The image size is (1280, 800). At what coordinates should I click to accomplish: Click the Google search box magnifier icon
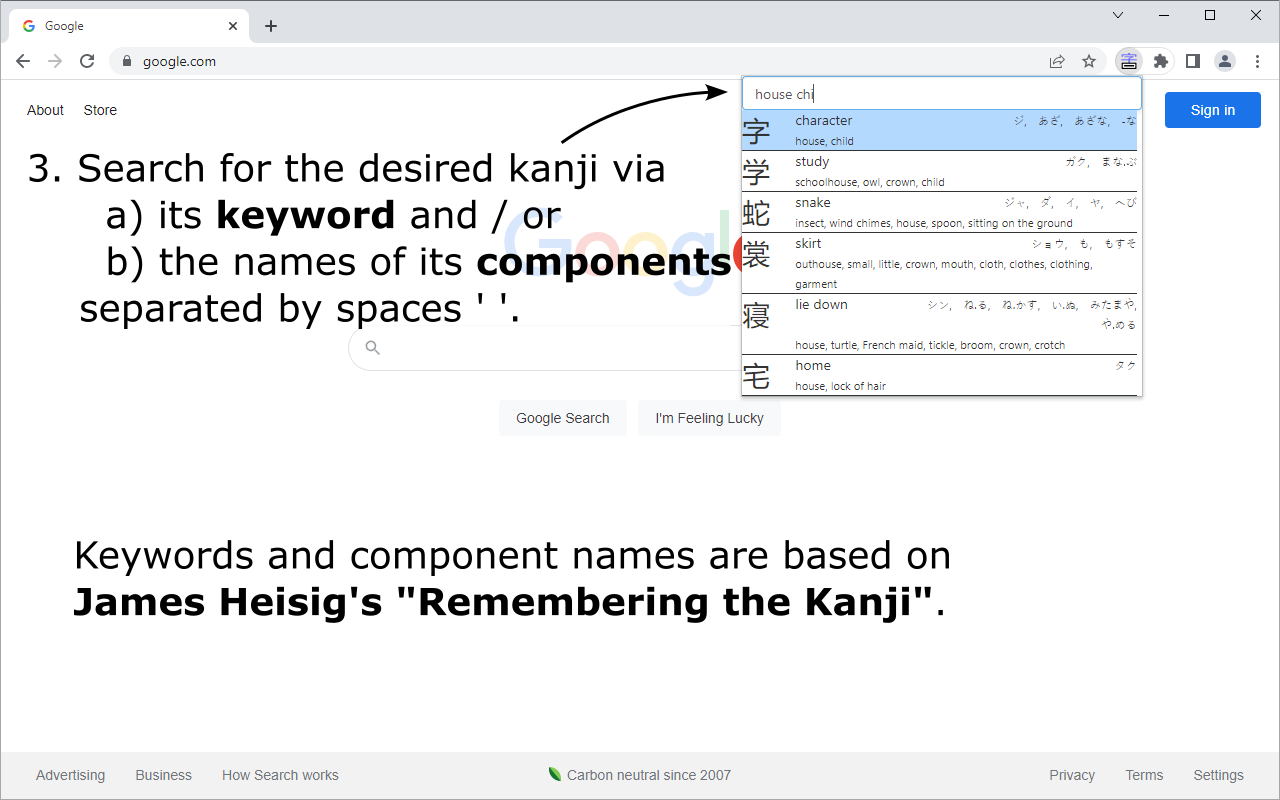pyautogui.click(x=373, y=348)
